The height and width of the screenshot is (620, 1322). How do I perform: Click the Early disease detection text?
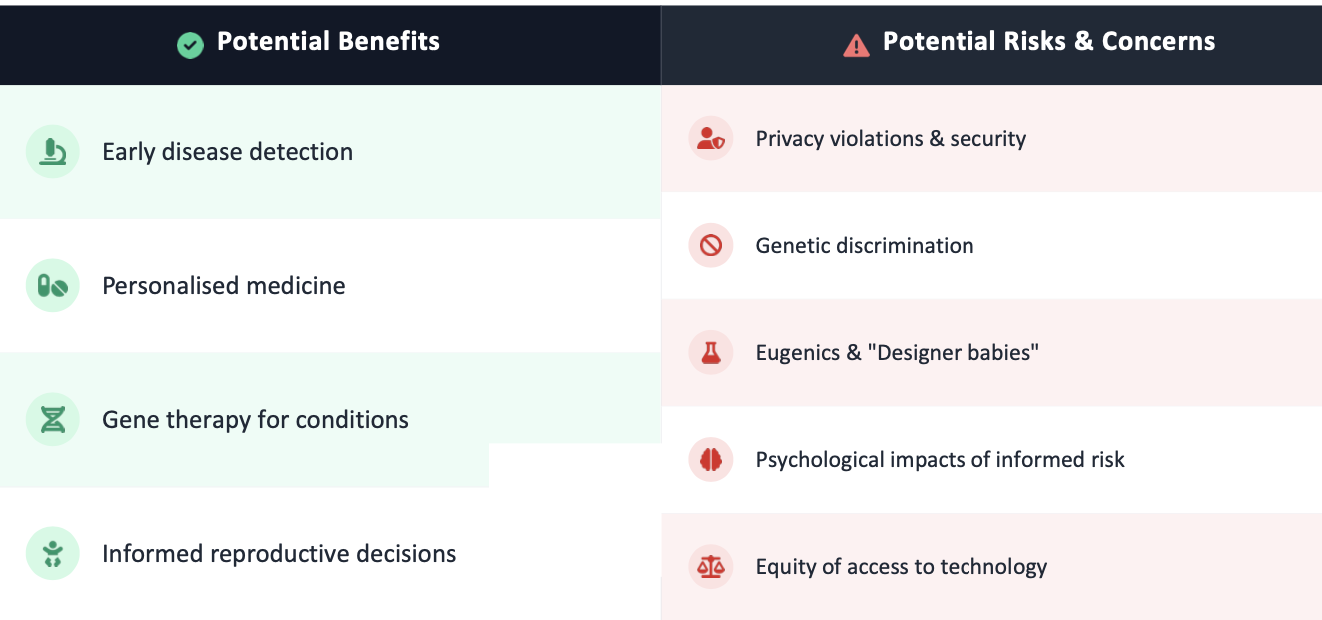click(x=227, y=152)
